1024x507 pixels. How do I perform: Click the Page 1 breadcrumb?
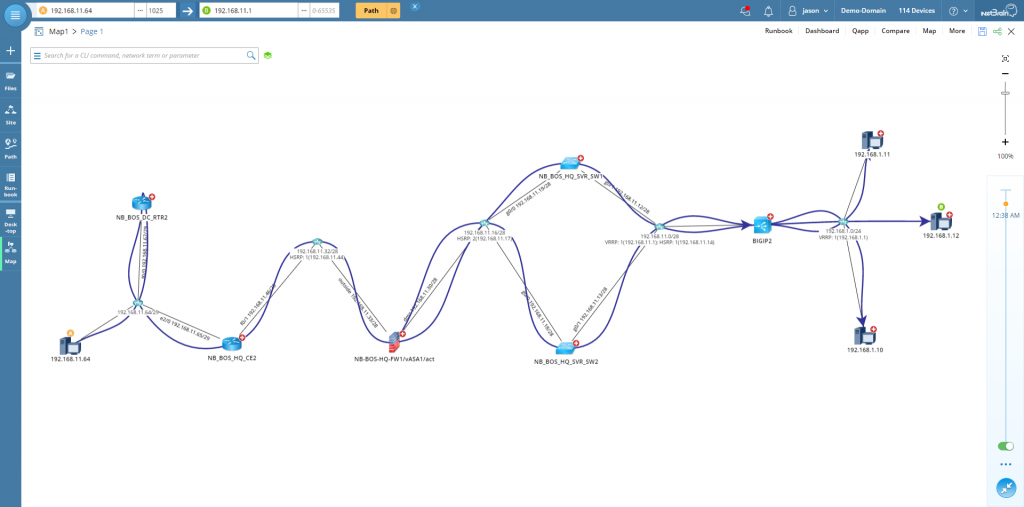pos(91,31)
